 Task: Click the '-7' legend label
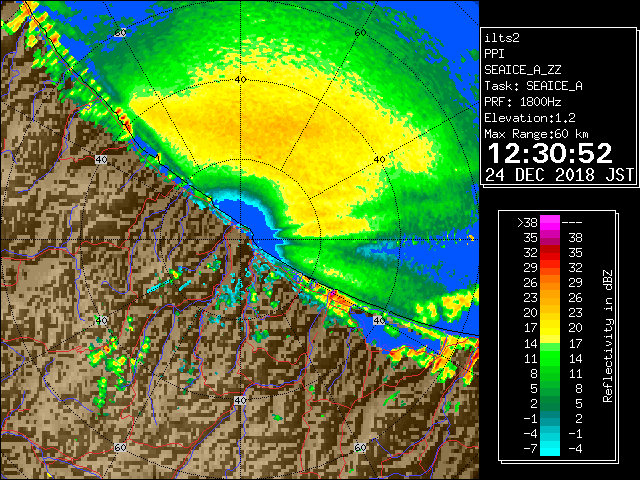530,449
